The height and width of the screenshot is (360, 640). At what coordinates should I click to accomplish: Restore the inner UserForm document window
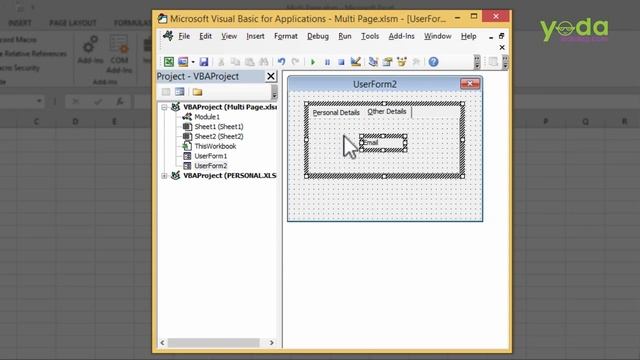tap(502, 36)
